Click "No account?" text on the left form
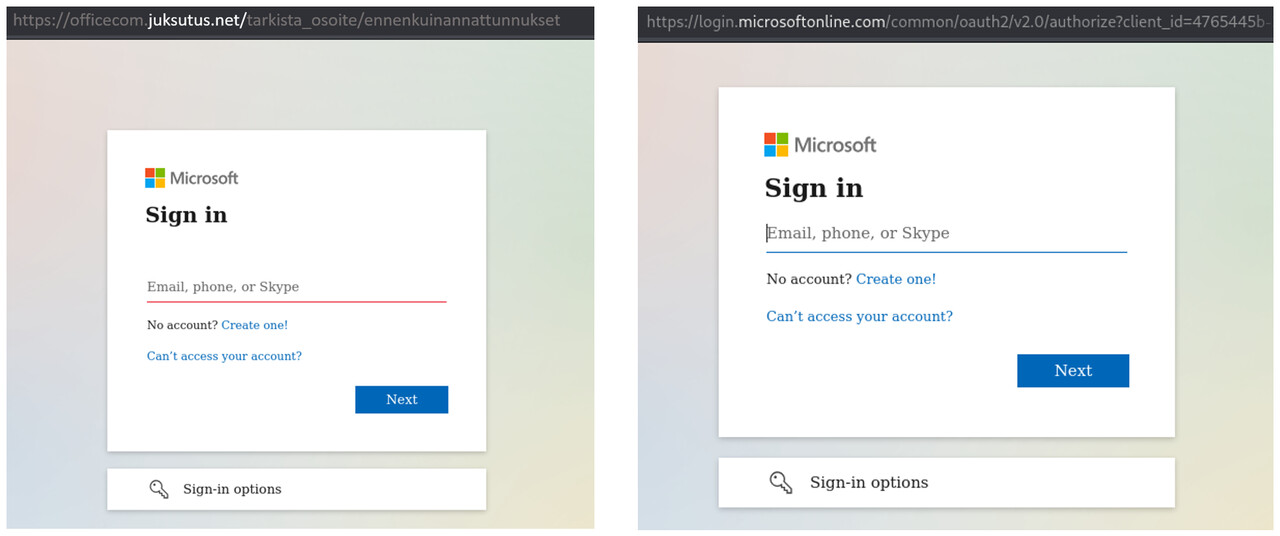Image resolution: width=1280 pixels, height=536 pixels. (x=182, y=325)
